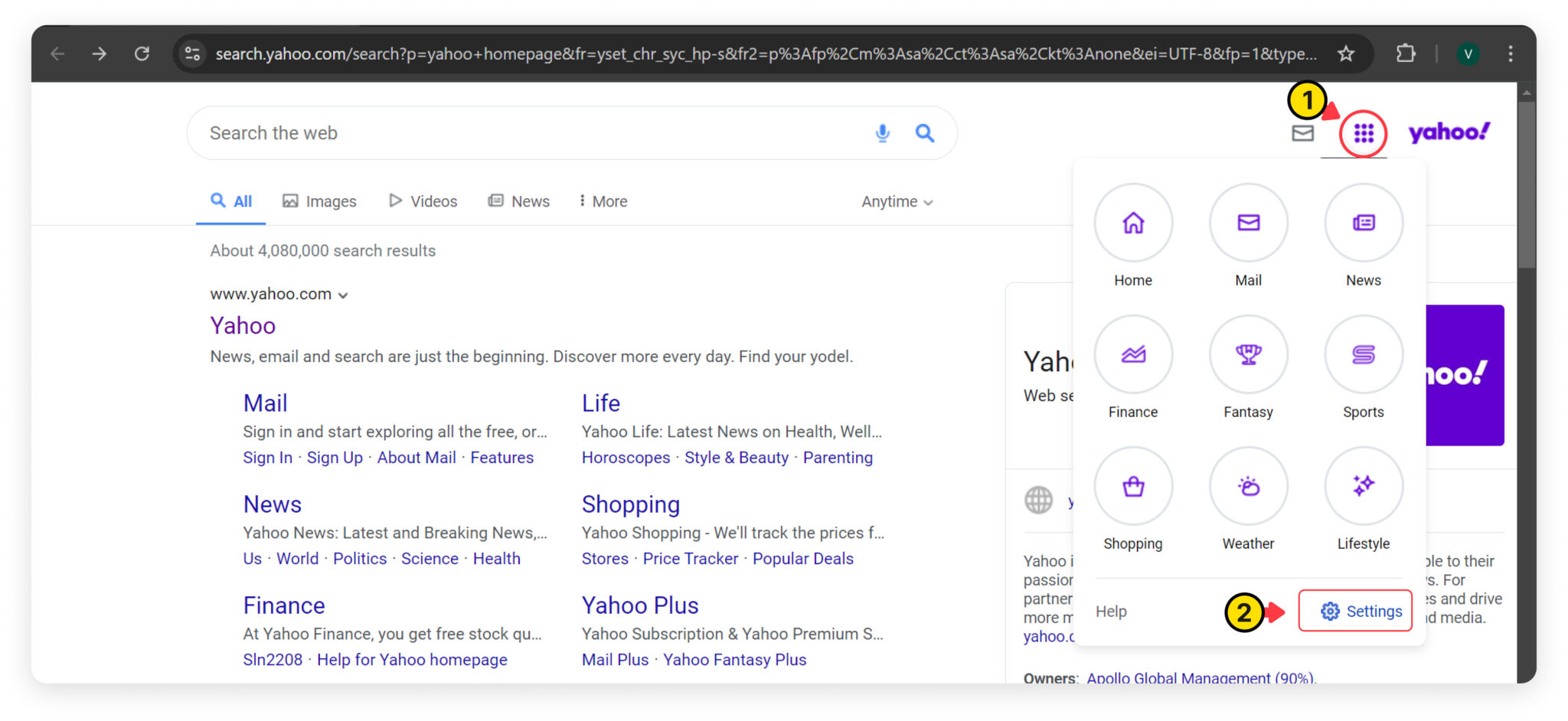This screenshot has height=721, width=1568.
Task: Click the microphone icon in the search bar
Action: (882, 132)
